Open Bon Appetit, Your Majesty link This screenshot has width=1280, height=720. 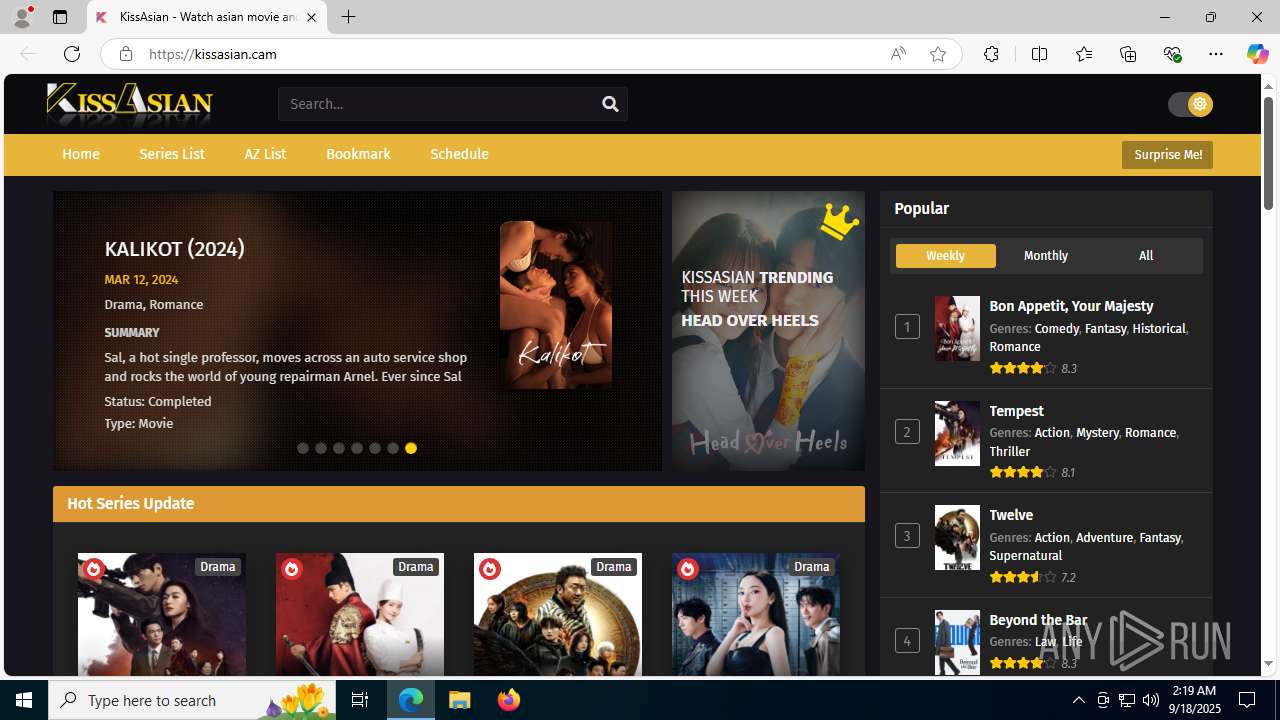click(x=1071, y=306)
